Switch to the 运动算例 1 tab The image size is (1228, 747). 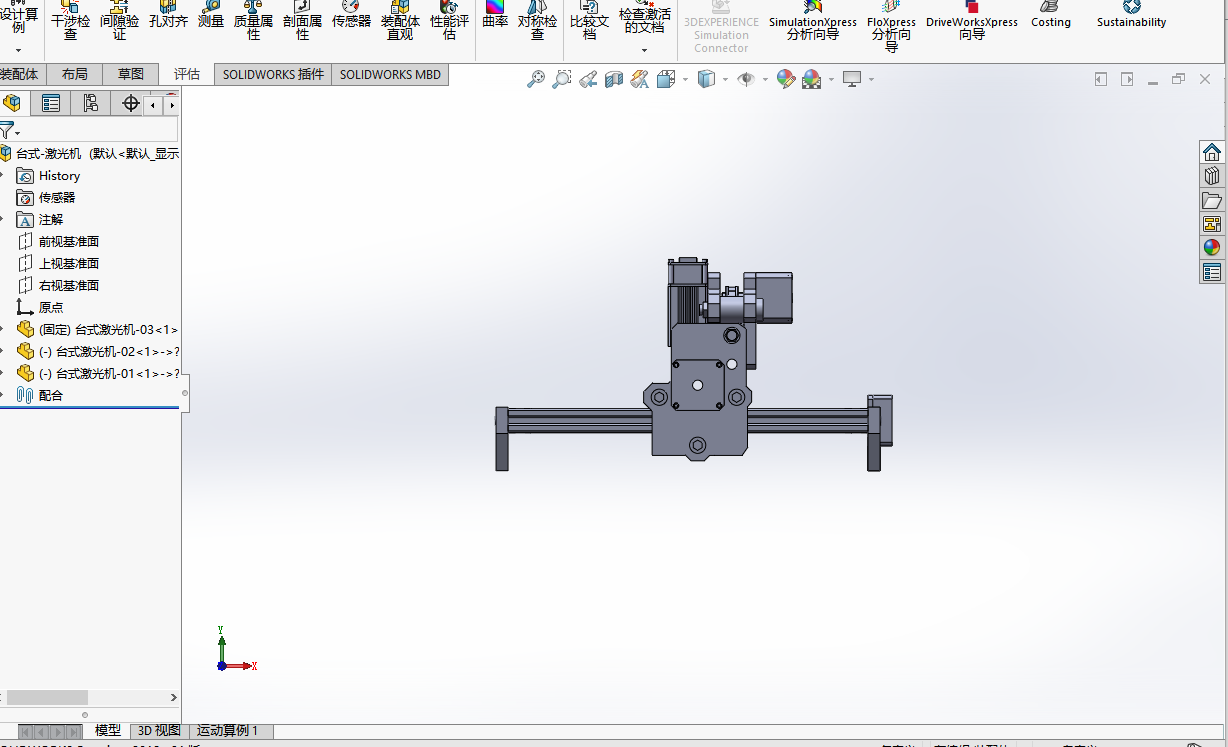[228, 731]
